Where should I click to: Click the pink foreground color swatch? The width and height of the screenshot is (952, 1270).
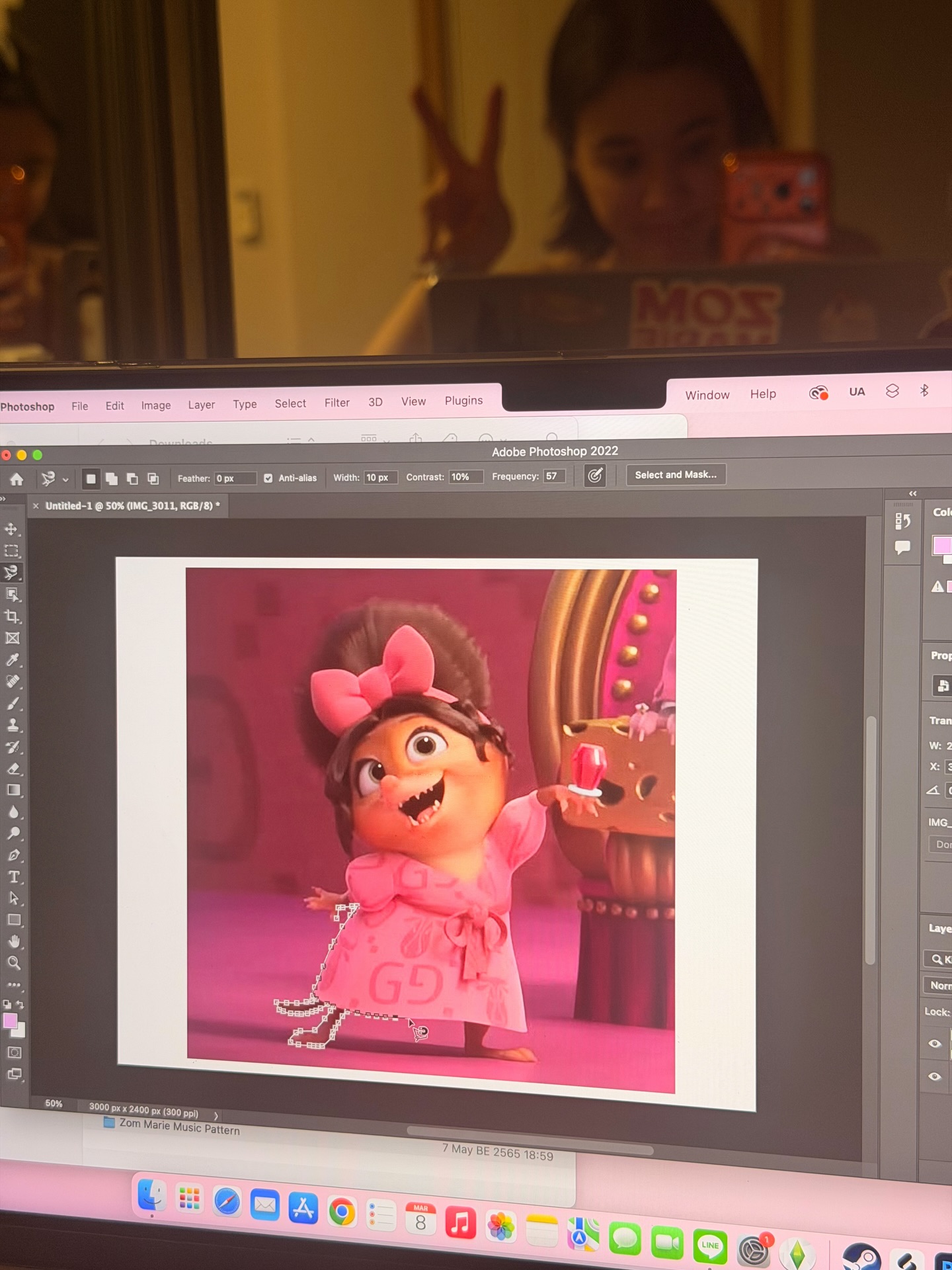click(9, 1021)
